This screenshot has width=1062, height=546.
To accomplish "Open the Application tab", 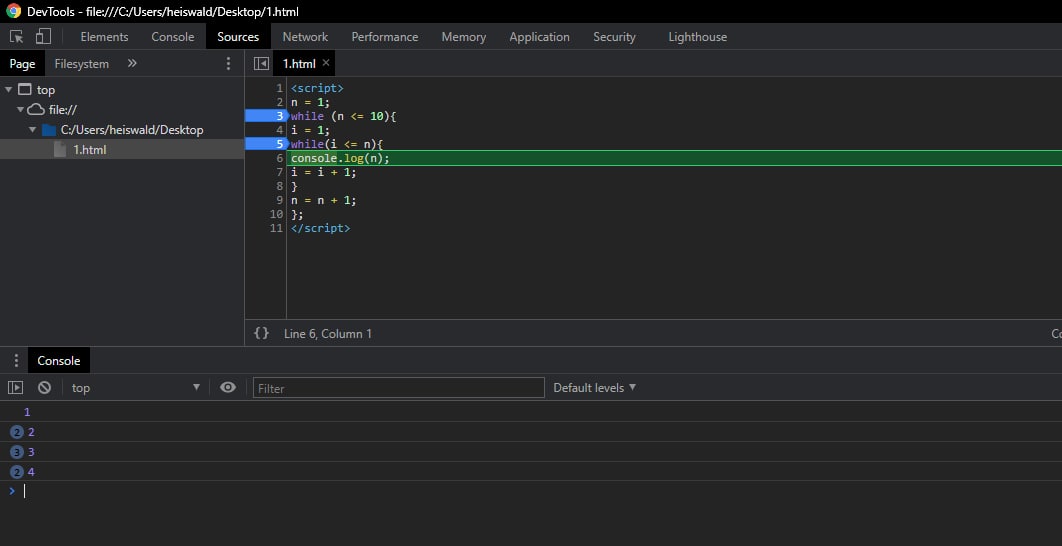I will (539, 37).
